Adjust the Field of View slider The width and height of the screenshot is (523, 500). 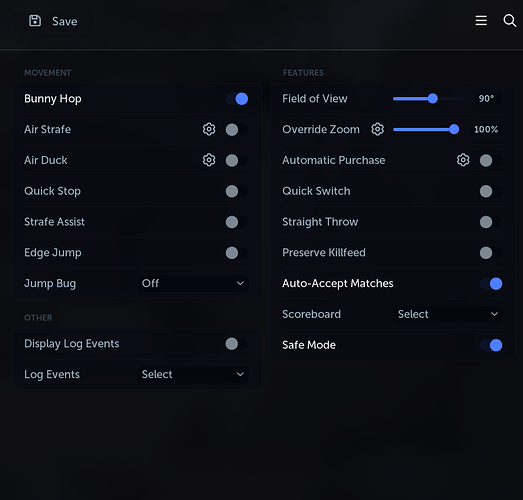(x=429, y=99)
